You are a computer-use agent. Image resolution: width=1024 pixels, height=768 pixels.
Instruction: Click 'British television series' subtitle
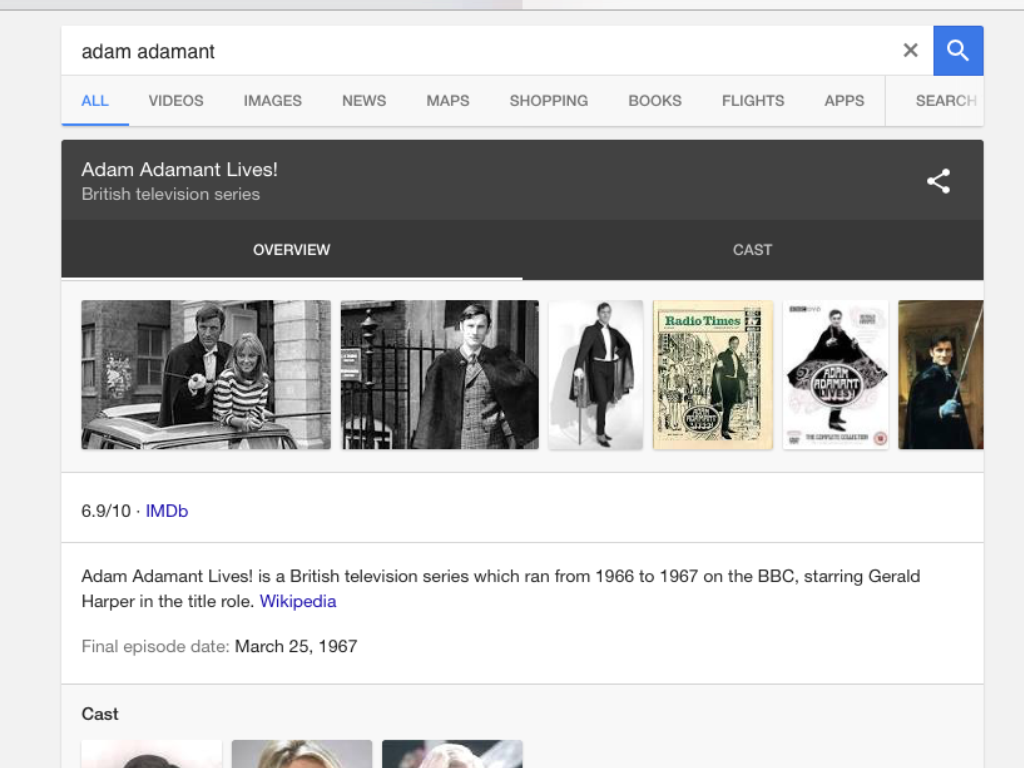point(170,194)
